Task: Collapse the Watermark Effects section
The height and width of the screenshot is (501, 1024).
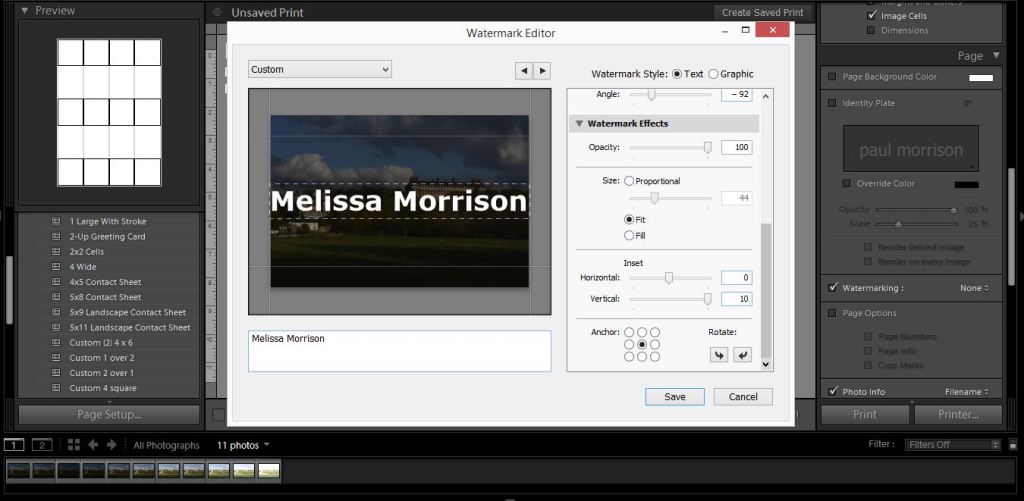Action: (x=578, y=124)
